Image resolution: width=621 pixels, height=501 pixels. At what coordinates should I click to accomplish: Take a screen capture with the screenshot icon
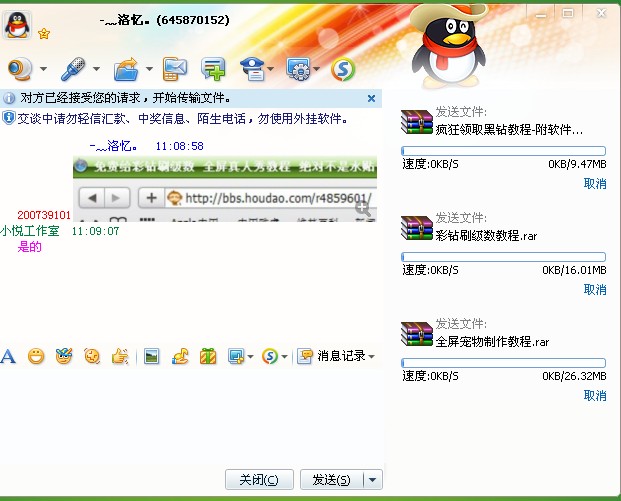pyautogui.click(x=236, y=356)
